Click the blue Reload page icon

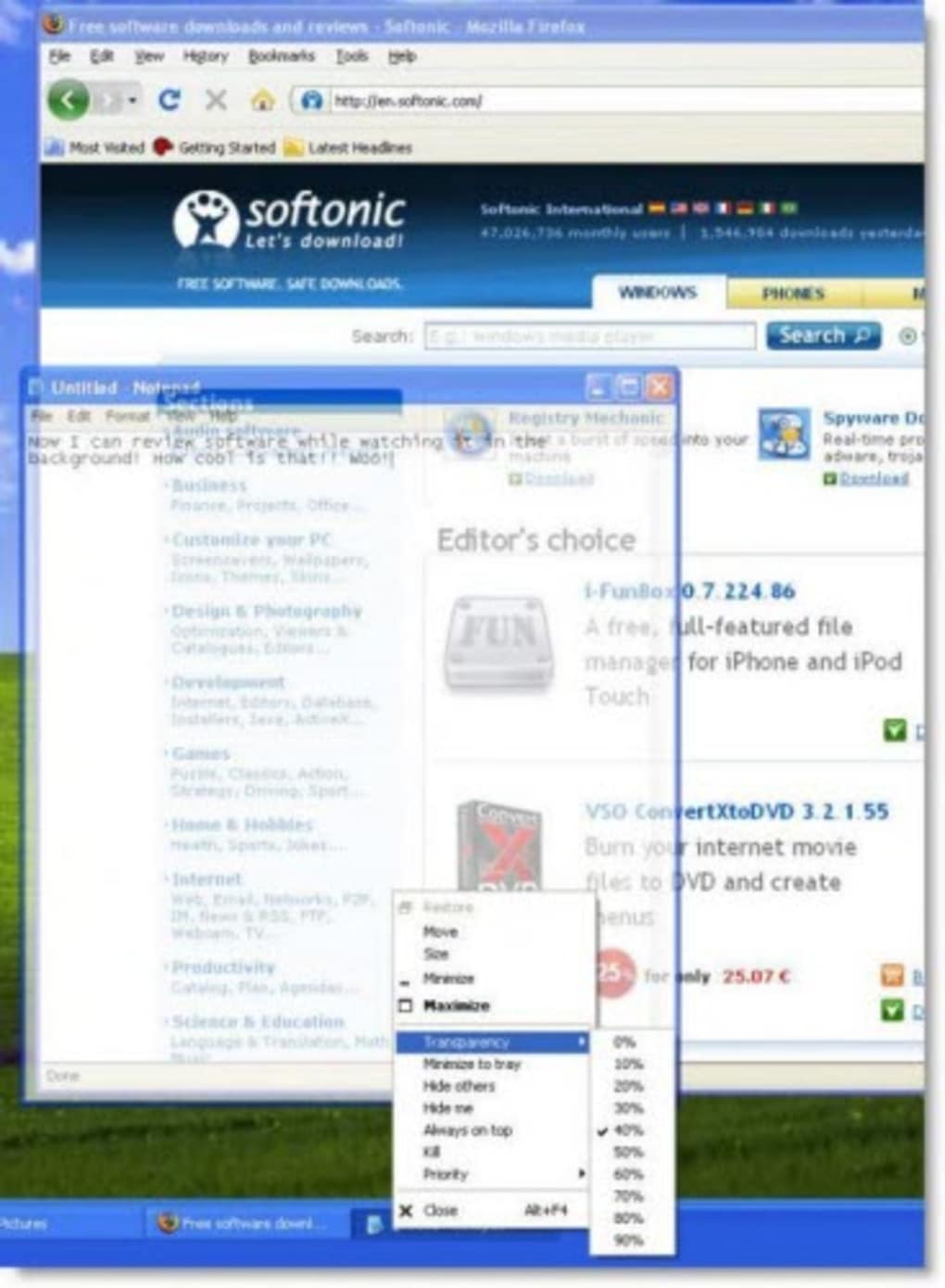[169, 99]
